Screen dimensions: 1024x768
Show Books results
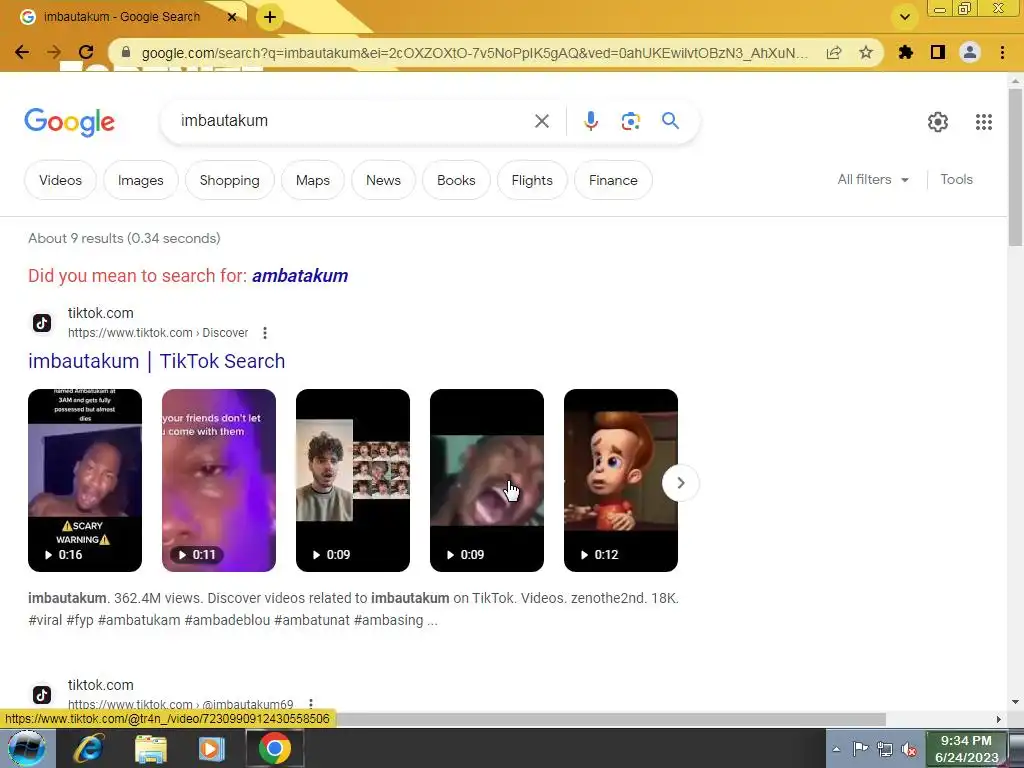point(456,180)
